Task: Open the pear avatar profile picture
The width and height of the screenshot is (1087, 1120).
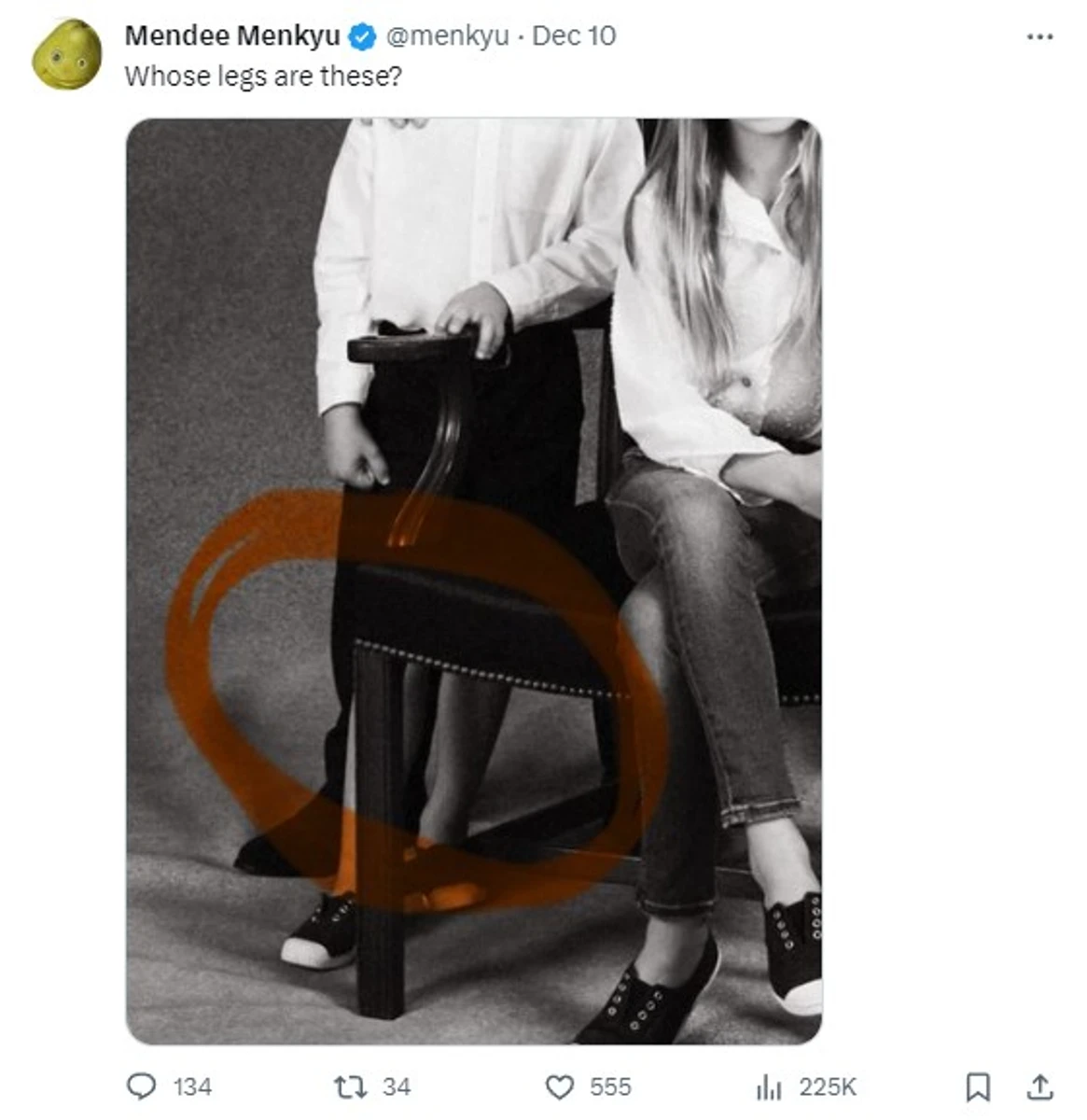Action: (67, 55)
